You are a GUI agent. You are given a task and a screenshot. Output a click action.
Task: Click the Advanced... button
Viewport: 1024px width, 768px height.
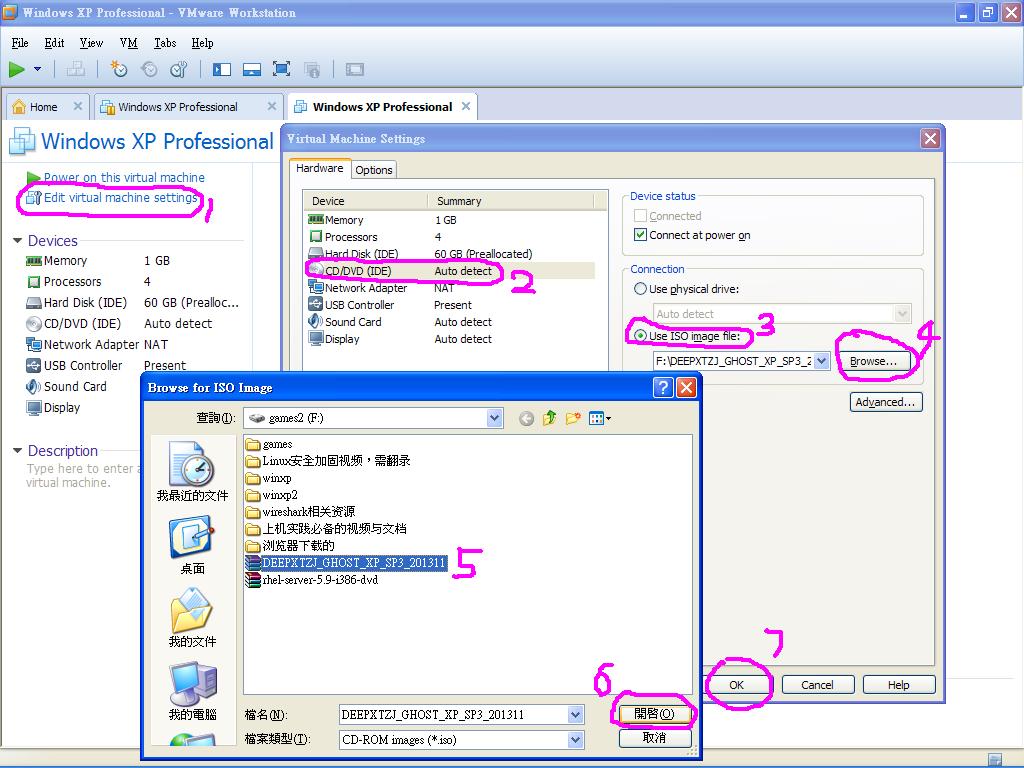point(886,402)
